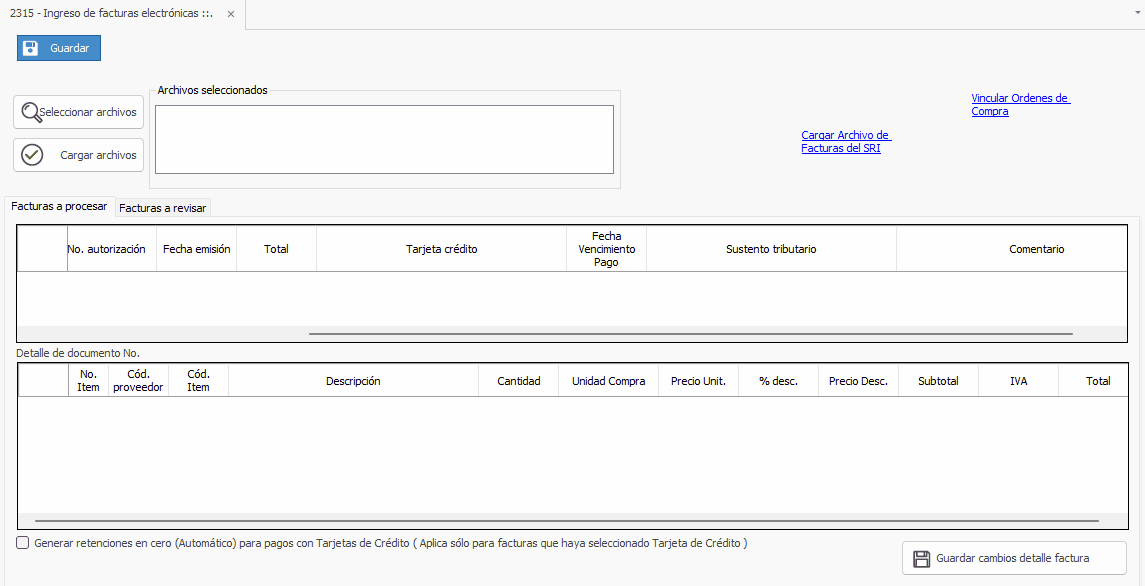1145x586 pixels.
Task: Switch to Facturas a revisar tab
Action: tap(162, 208)
